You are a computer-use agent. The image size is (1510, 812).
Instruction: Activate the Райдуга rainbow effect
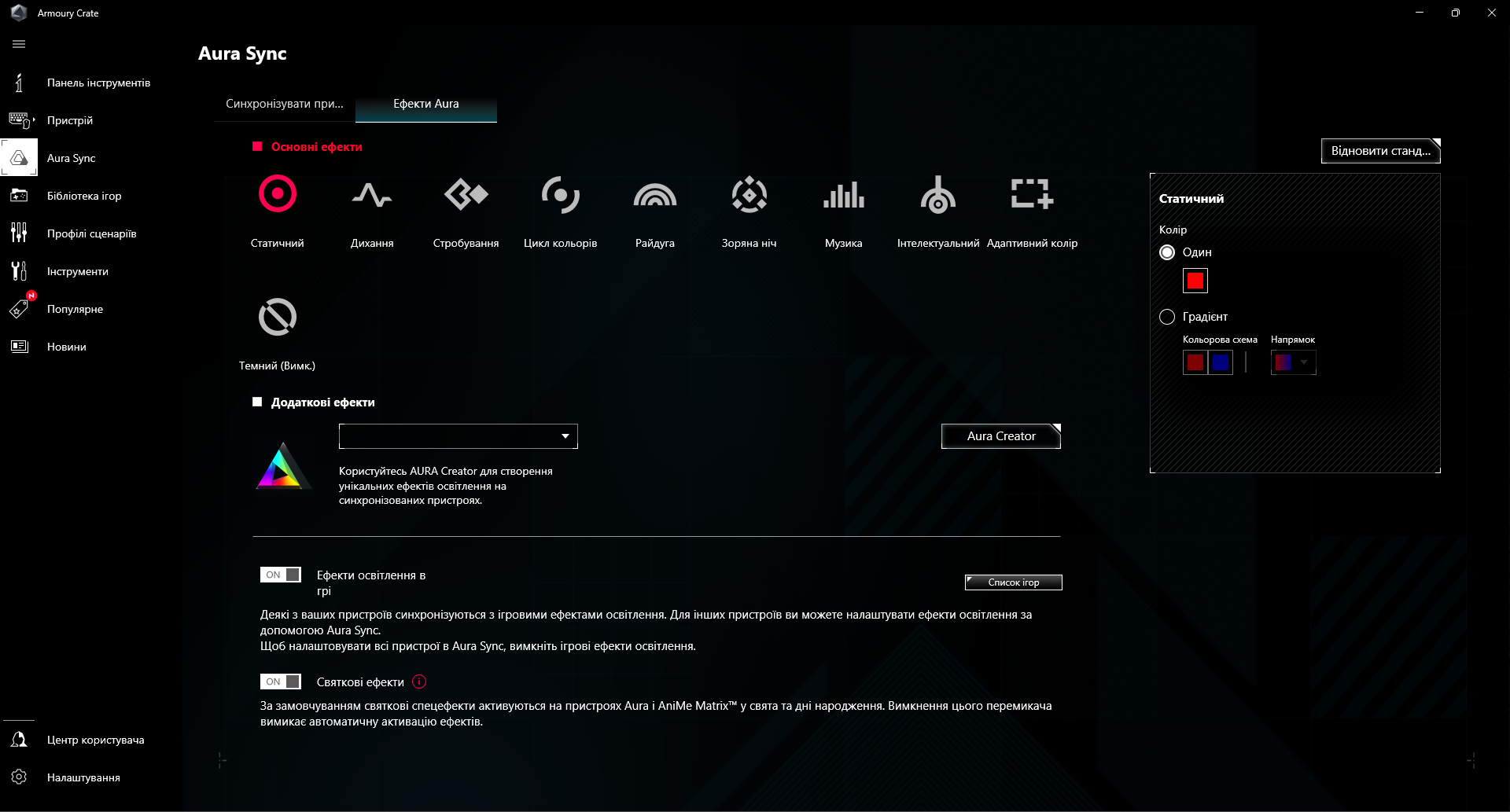tap(654, 195)
